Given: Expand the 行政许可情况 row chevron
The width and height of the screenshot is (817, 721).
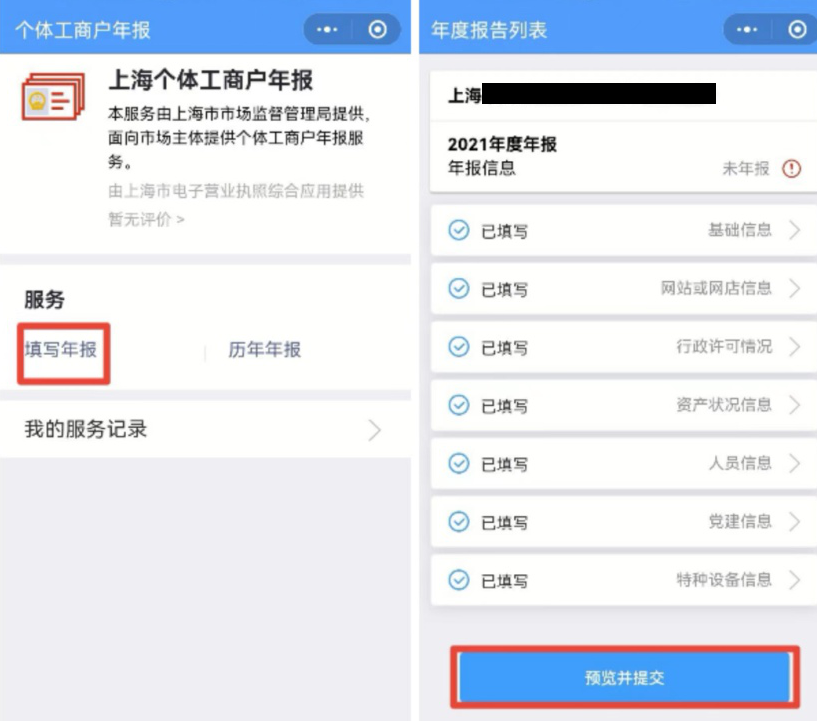Looking at the screenshot, I should pos(795,346).
